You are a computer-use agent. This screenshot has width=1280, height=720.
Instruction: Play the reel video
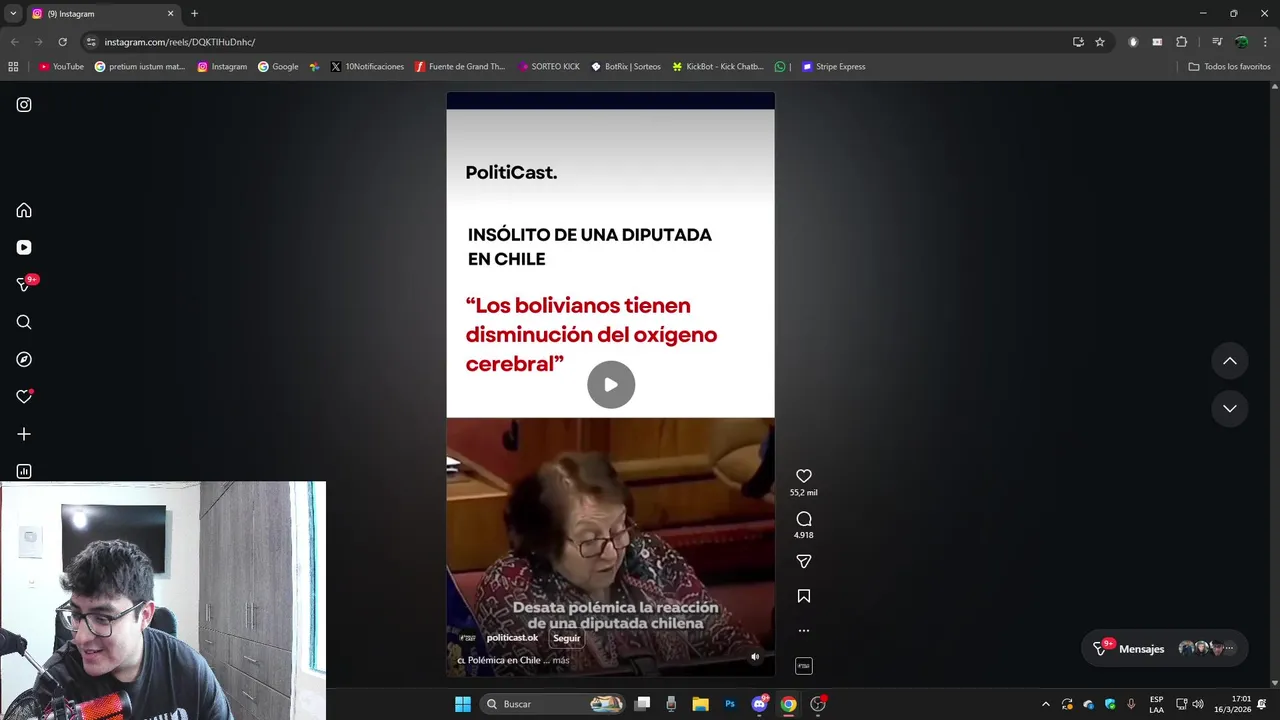pos(611,385)
